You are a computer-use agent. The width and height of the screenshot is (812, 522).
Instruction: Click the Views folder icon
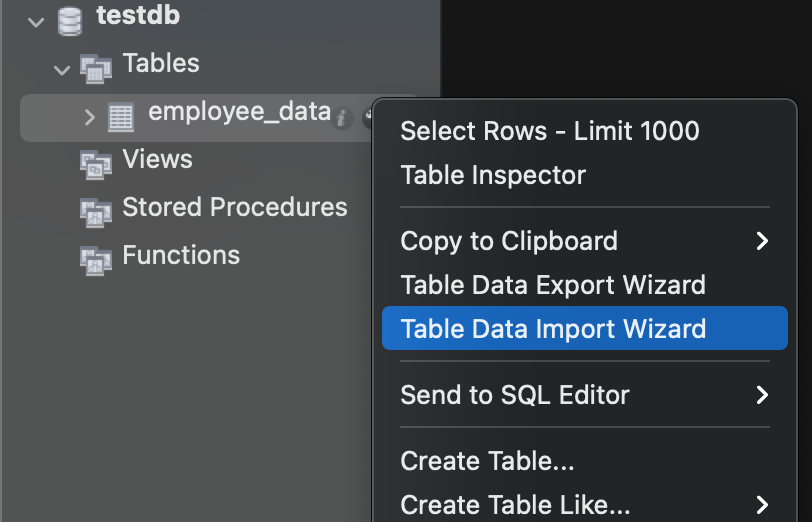point(96,164)
